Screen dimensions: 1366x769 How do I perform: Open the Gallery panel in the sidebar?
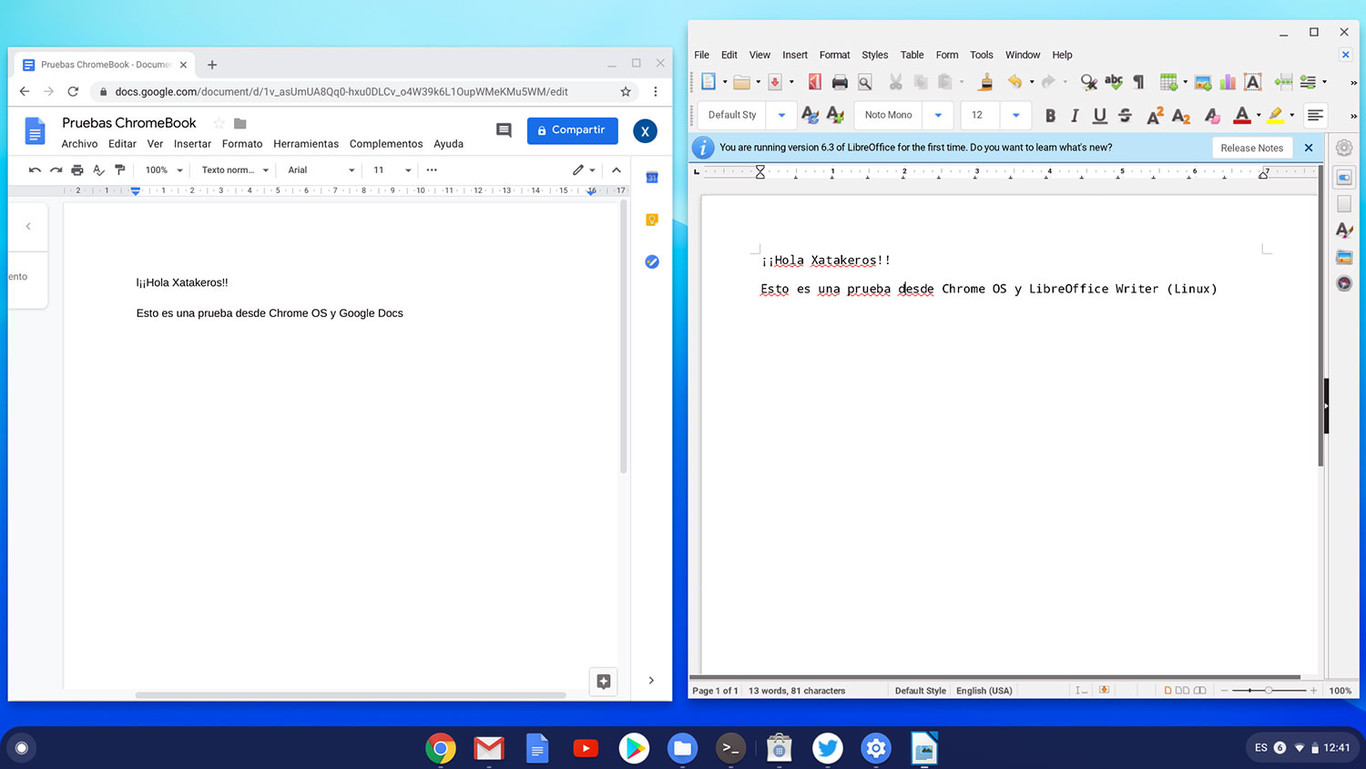(1344, 257)
